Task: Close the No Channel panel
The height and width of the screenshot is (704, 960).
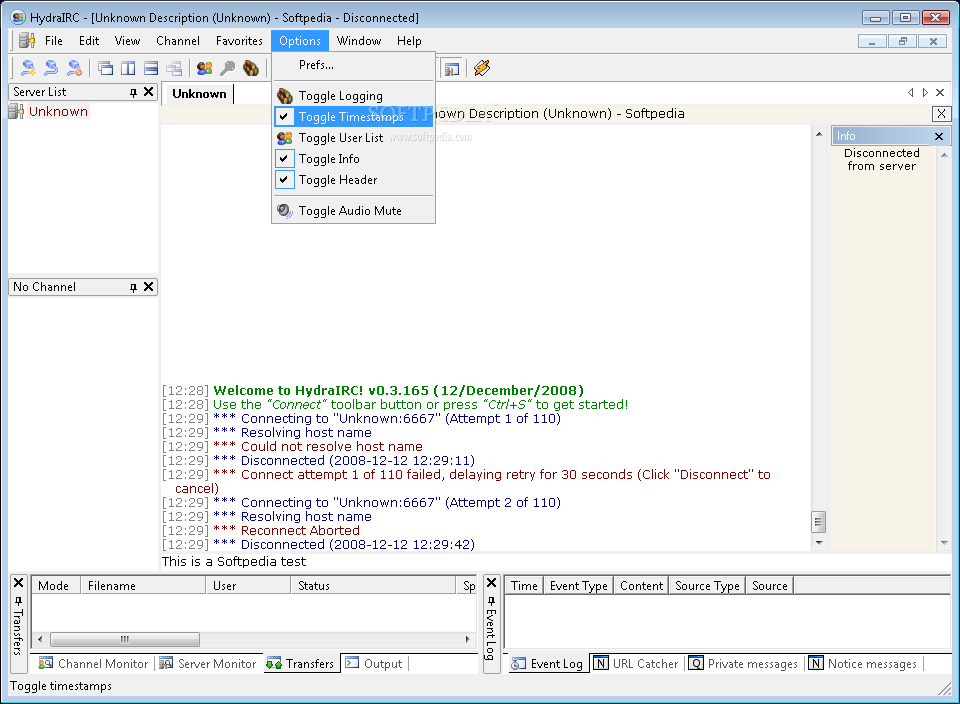Action: coord(148,286)
